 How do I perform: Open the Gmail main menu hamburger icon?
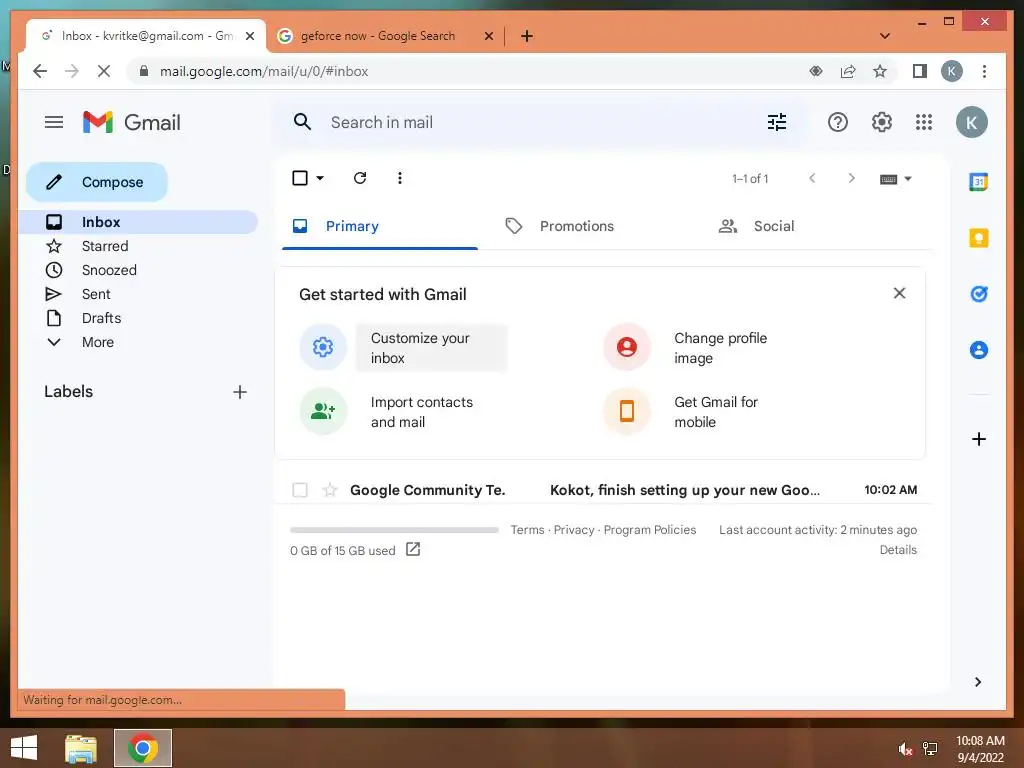coord(54,122)
